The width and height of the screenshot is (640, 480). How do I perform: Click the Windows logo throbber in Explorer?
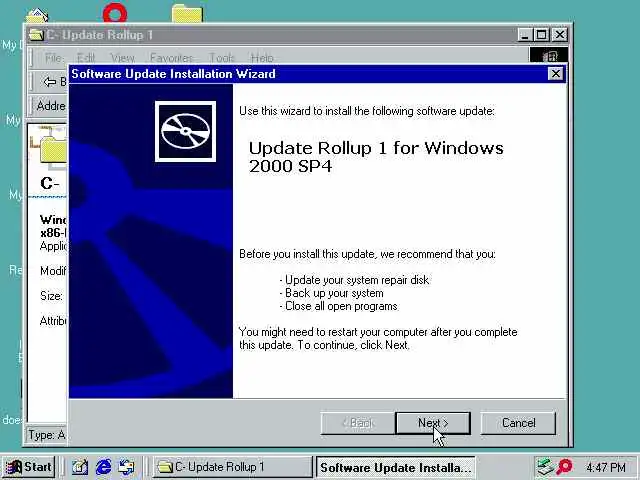point(549,56)
